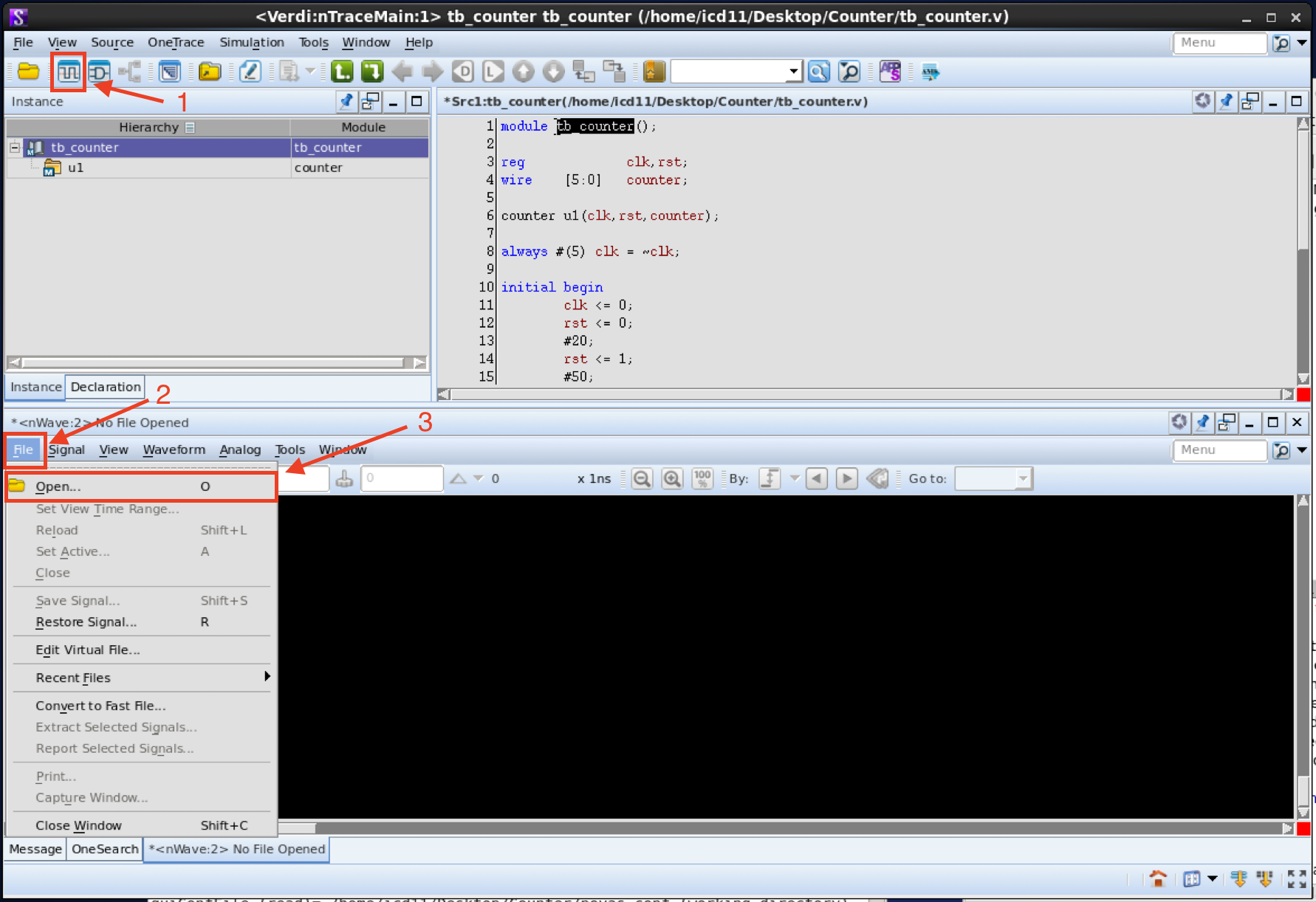Viewport: 1316px width, 902px height.
Task: Click the search magnifier icon on main toolbar
Action: [819, 71]
